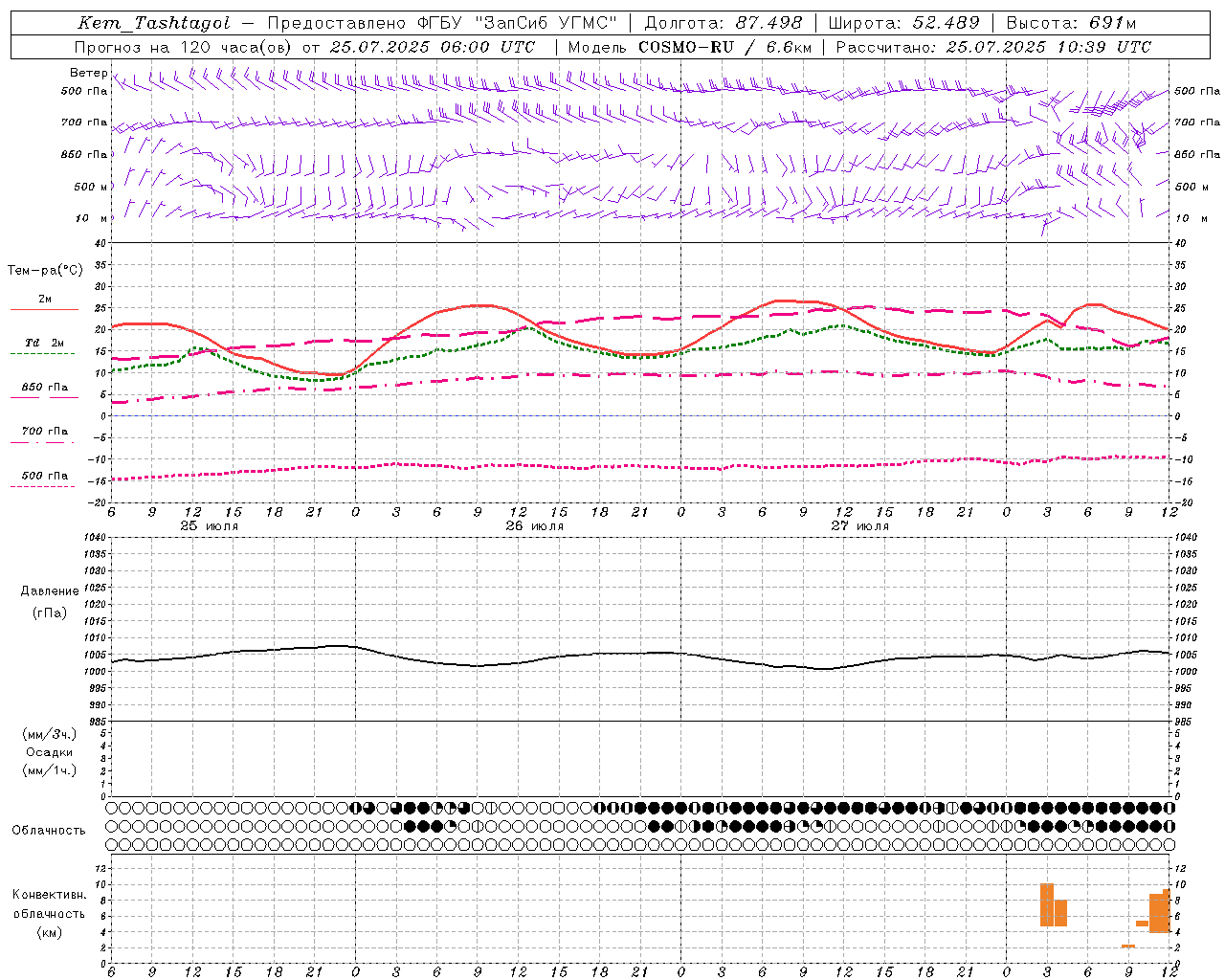Click the '(гПа)' unit label under Давление
1225x980 pixels.
coord(50,613)
